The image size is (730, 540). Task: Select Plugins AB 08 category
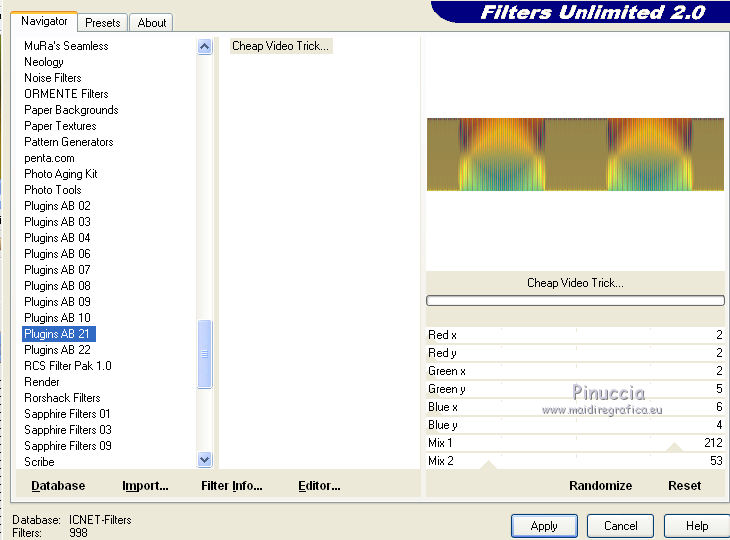(x=57, y=286)
